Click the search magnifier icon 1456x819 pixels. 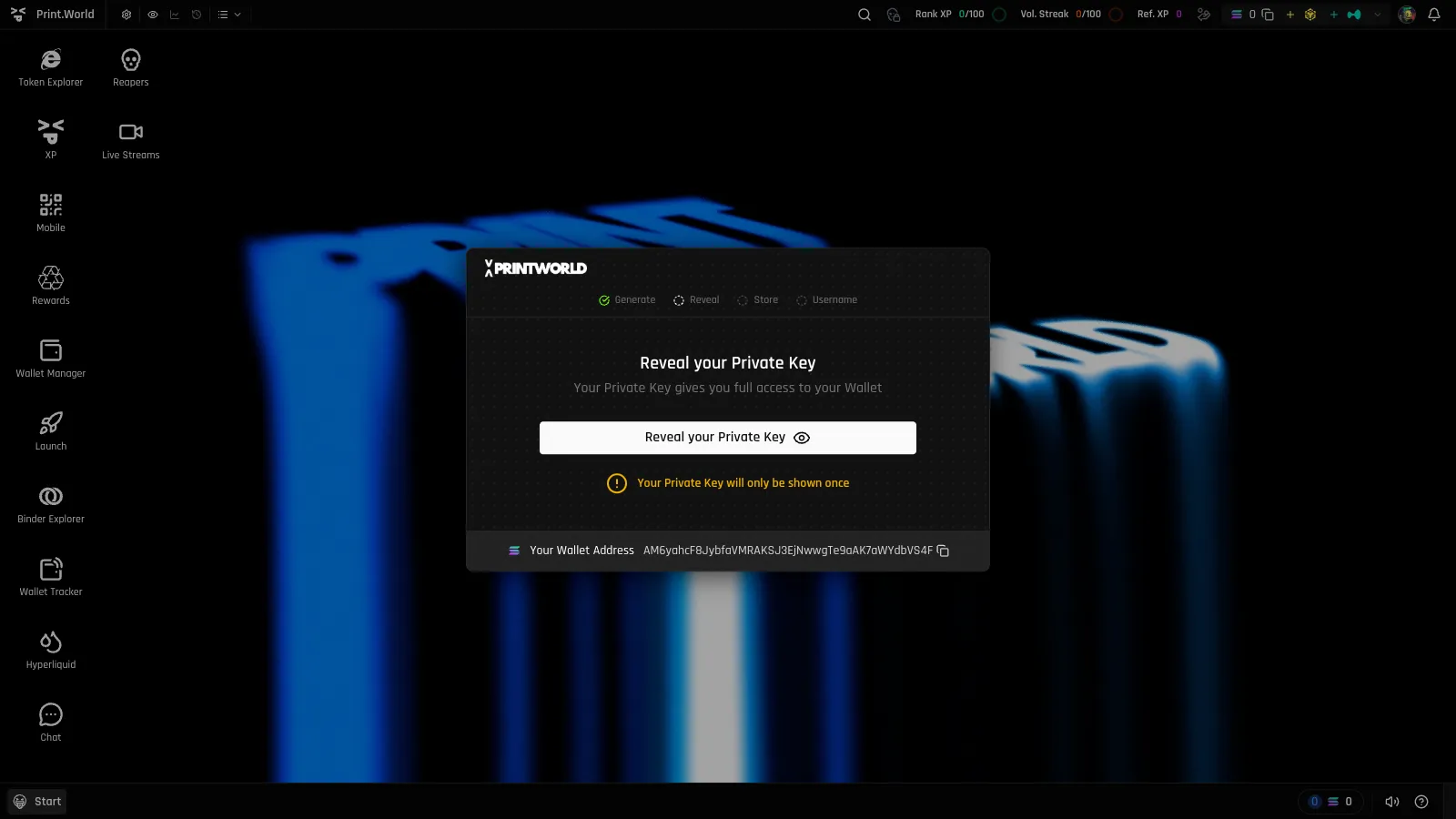click(x=864, y=15)
